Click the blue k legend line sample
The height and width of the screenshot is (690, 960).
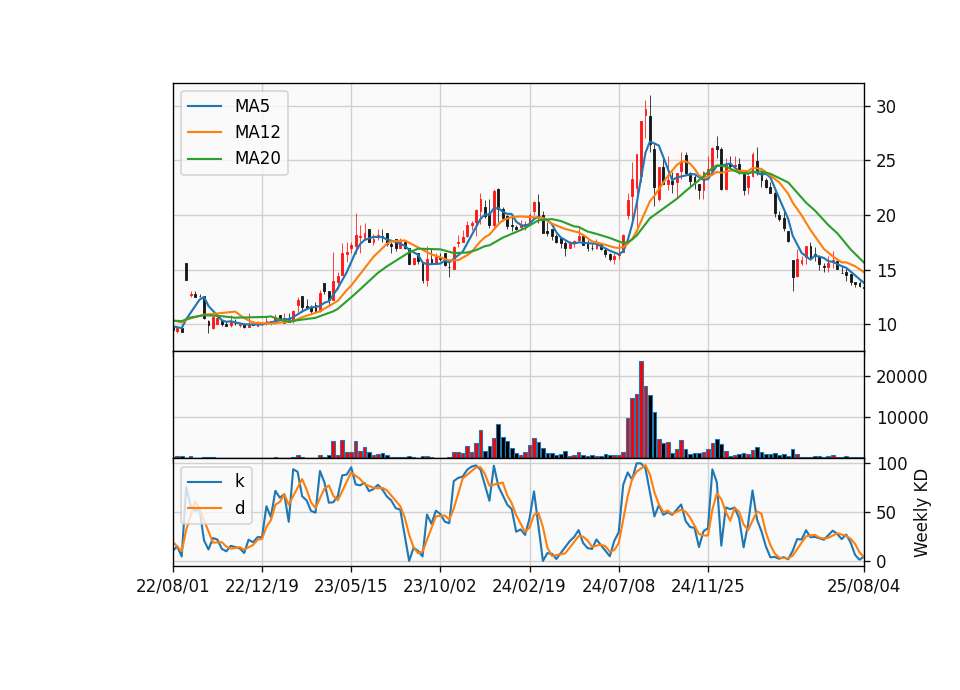[x=204, y=482]
